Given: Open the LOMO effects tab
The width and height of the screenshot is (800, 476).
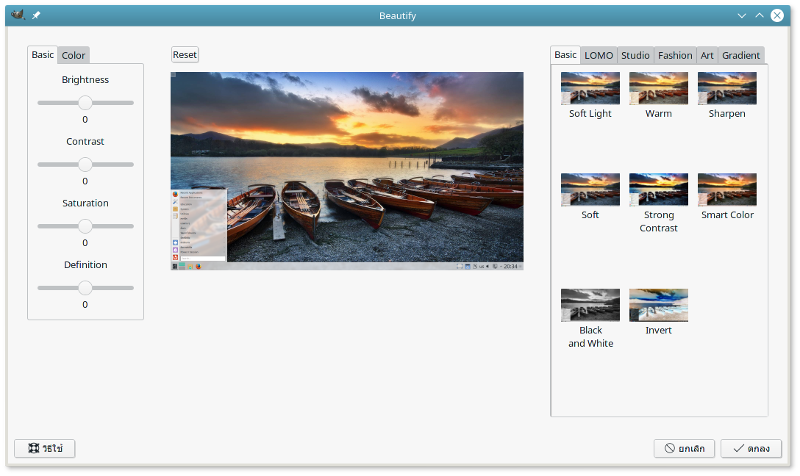Looking at the screenshot, I should (x=599, y=55).
